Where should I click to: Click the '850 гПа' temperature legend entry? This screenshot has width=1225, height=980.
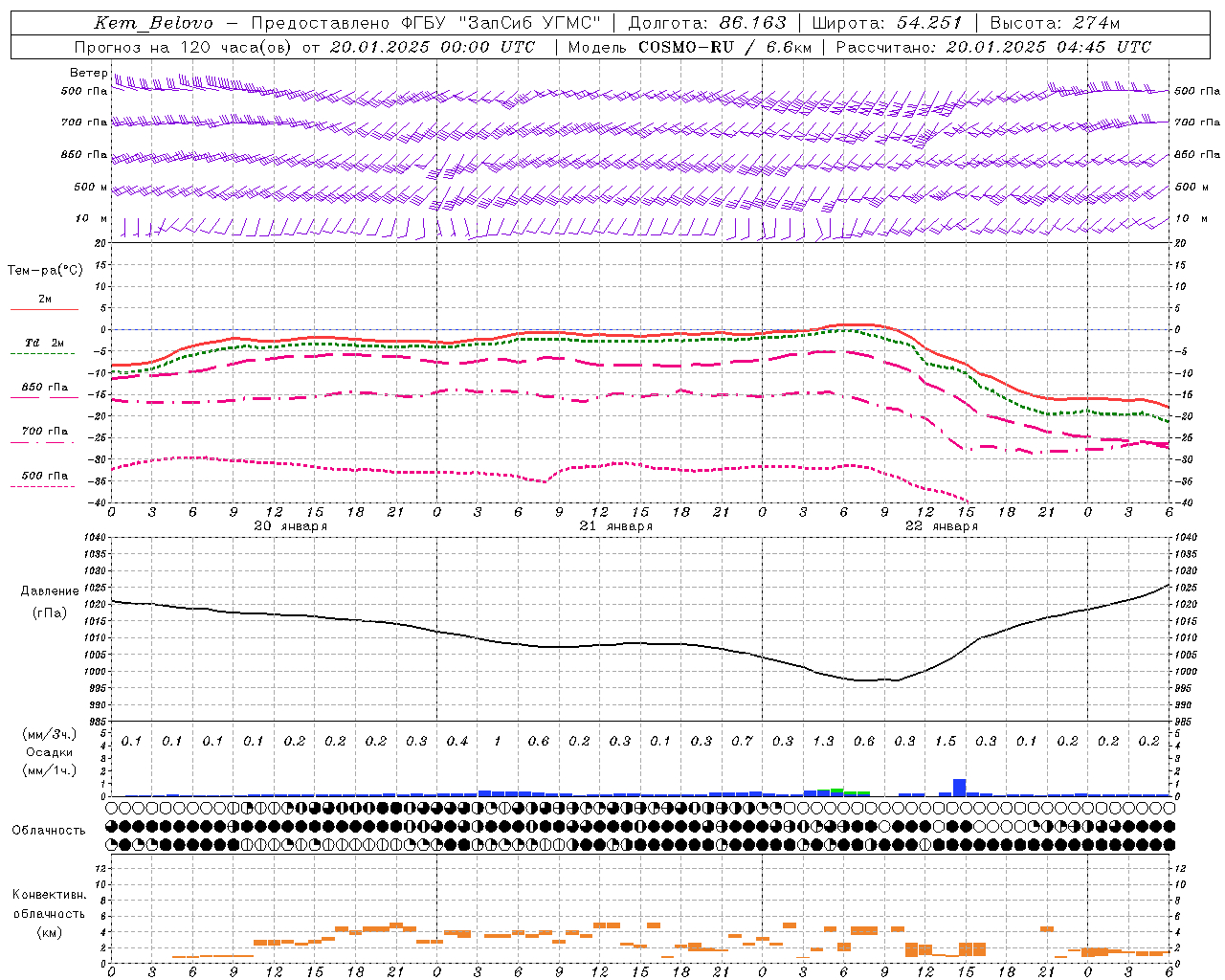coord(45,388)
